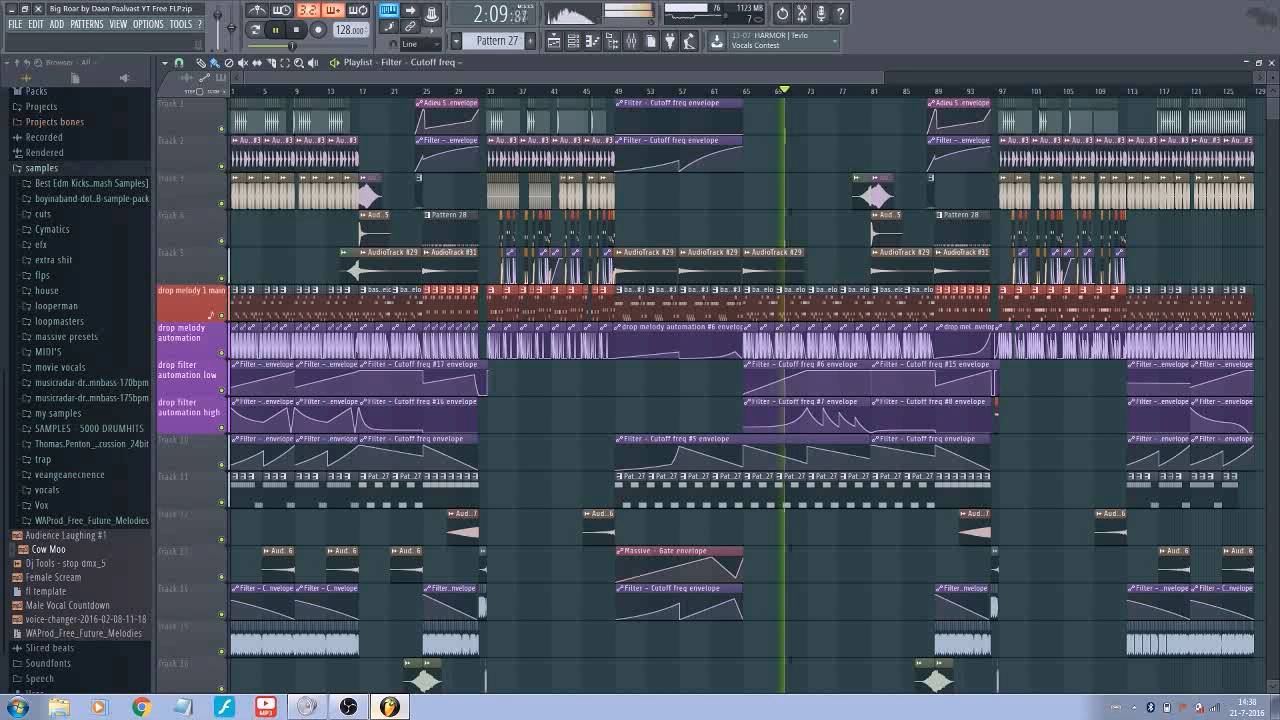The height and width of the screenshot is (720, 1280).
Task: Select the Cow Moo sample
Action: [48, 549]
